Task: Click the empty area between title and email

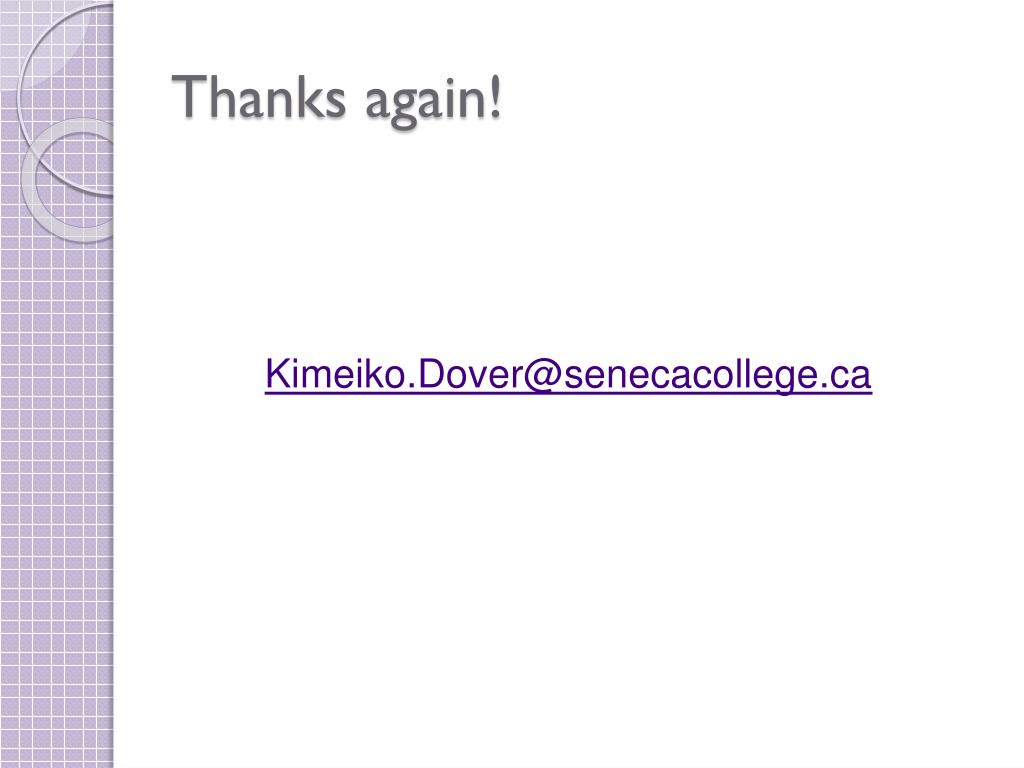Action: click(568, 242)
